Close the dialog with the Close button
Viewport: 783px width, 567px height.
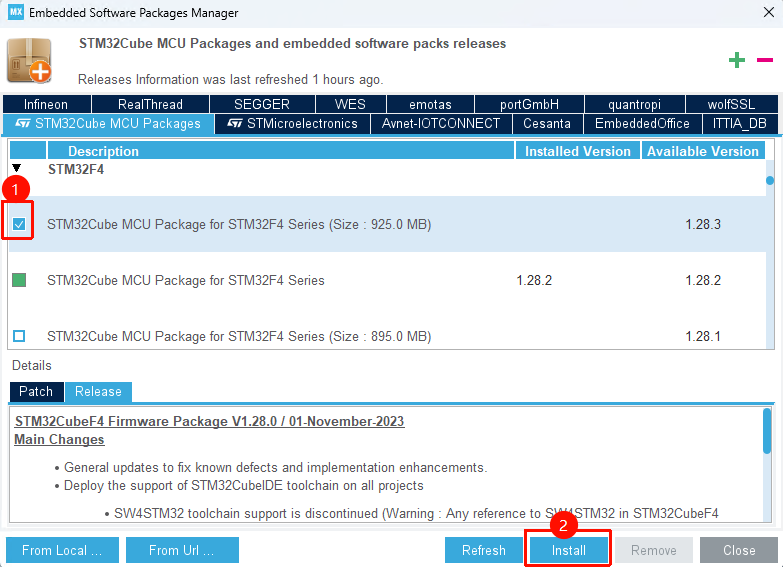pyautogui.click(x=739, y=550)
